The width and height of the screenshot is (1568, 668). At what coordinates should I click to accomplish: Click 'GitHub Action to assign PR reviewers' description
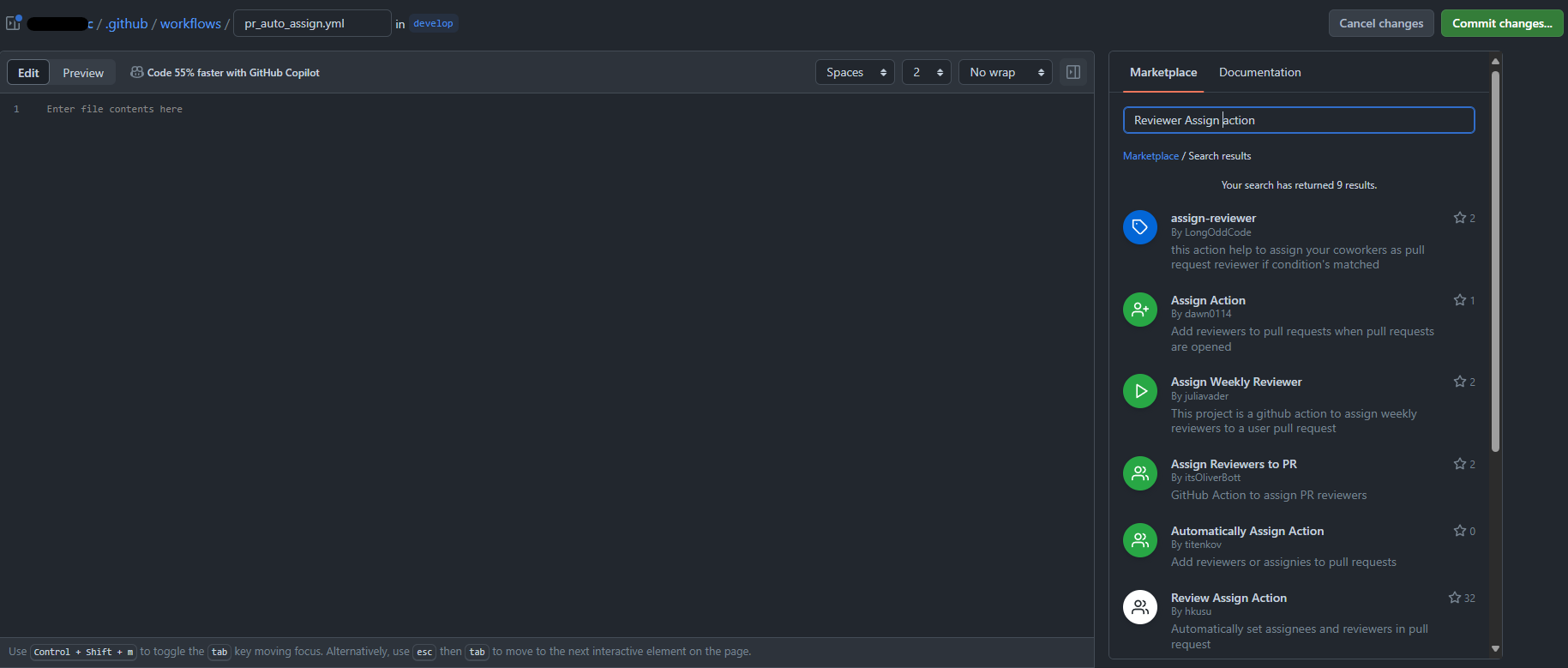click(x=1269, y=495)
